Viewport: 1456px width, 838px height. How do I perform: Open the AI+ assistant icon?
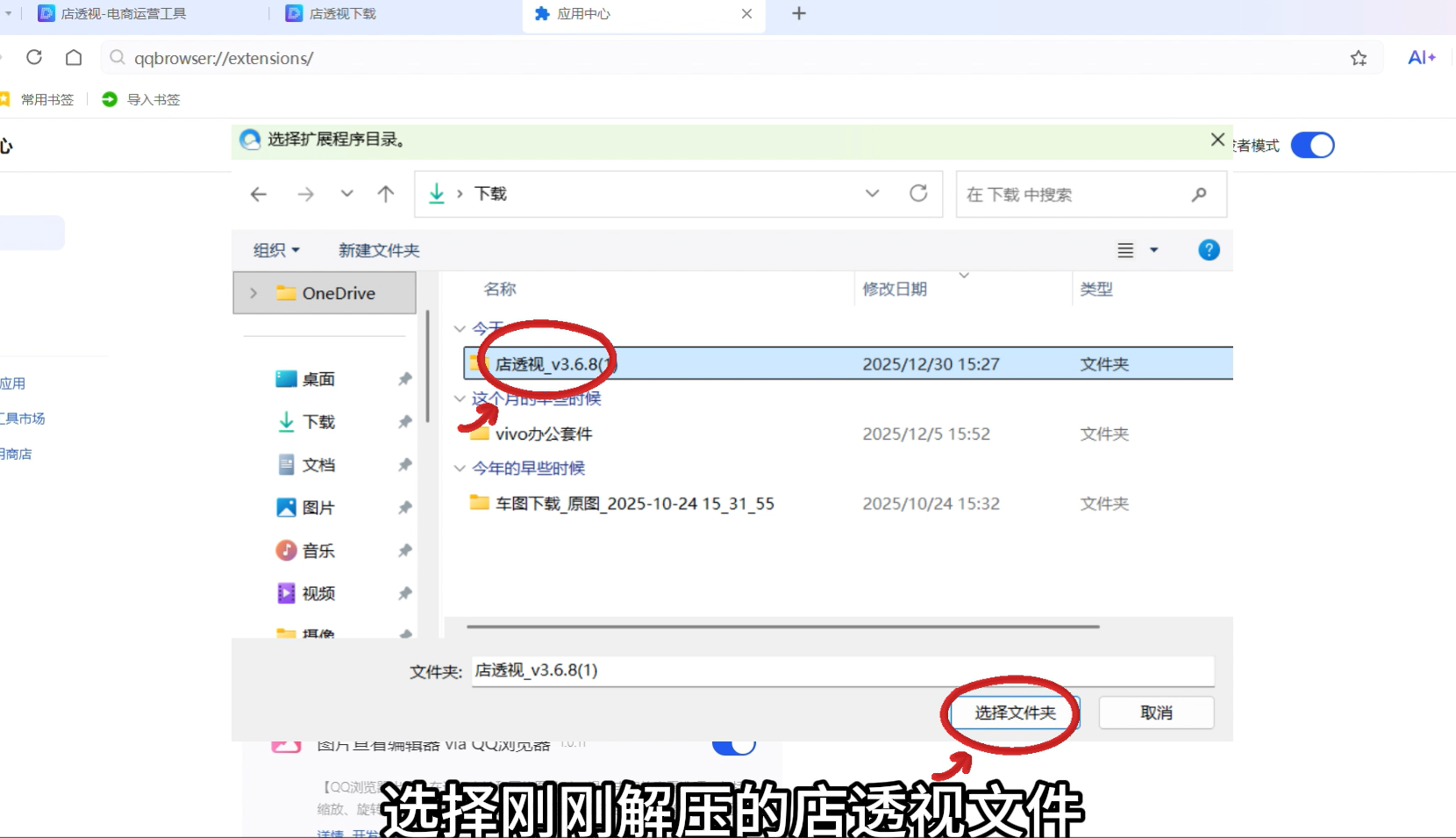1422,58
